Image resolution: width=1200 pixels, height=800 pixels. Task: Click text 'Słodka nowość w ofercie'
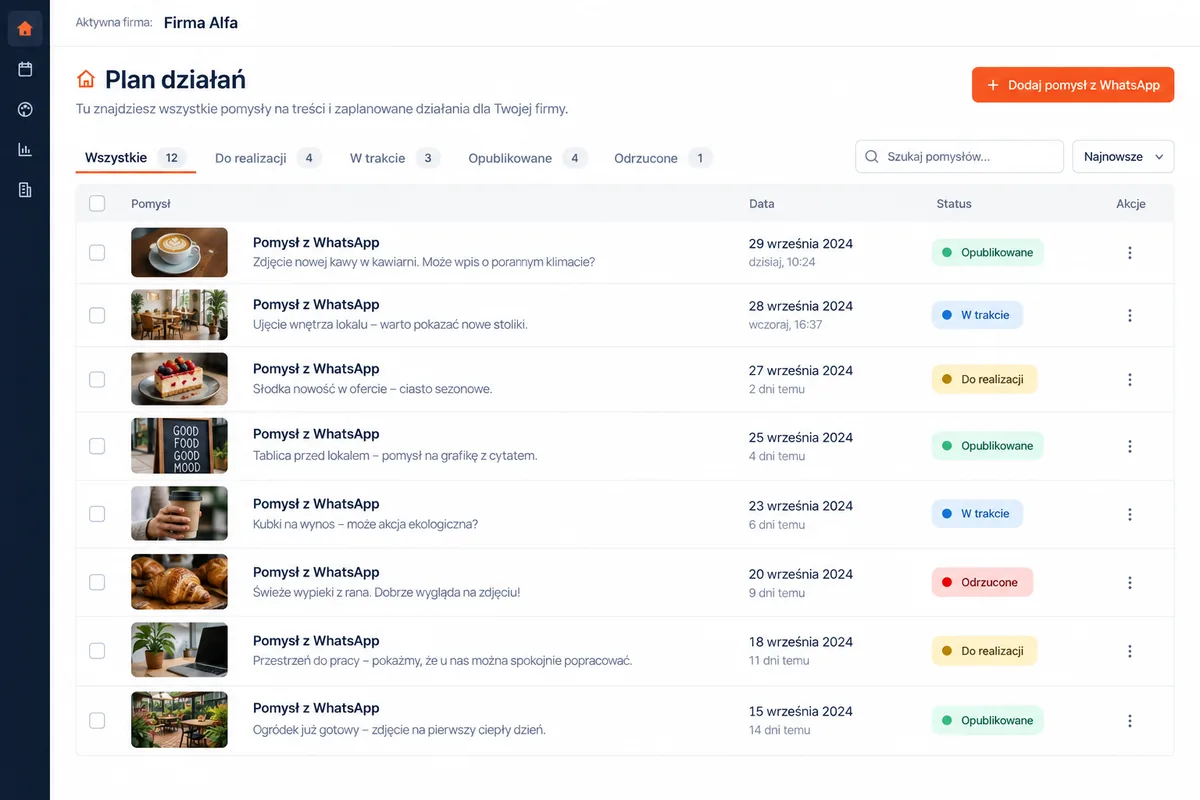coord(320,388)
